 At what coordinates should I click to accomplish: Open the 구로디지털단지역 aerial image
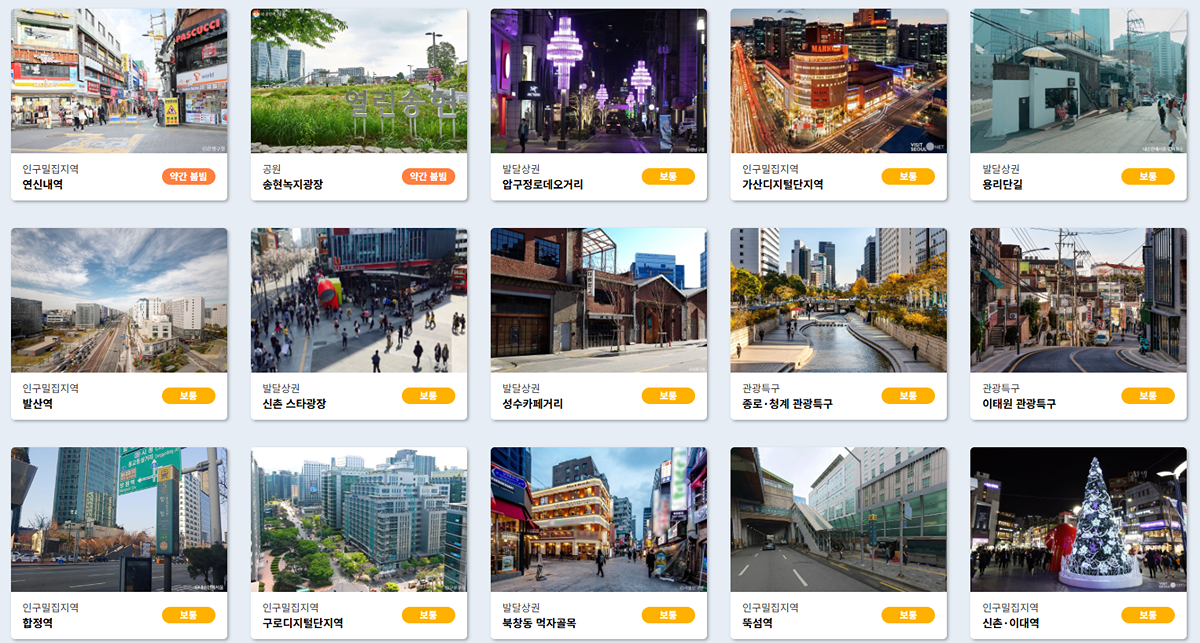coord(359,519)
